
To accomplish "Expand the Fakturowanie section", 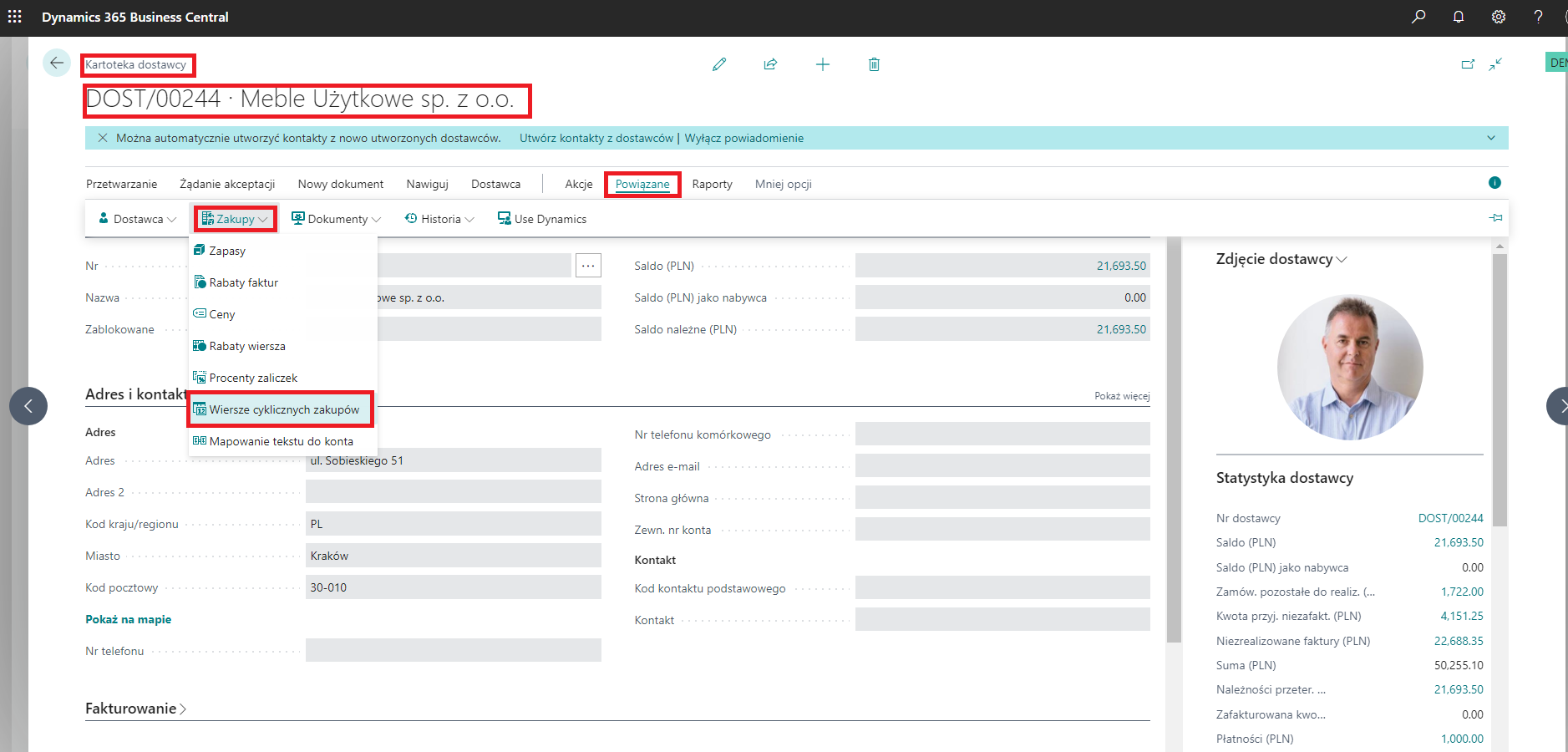I will pos(135,709).
